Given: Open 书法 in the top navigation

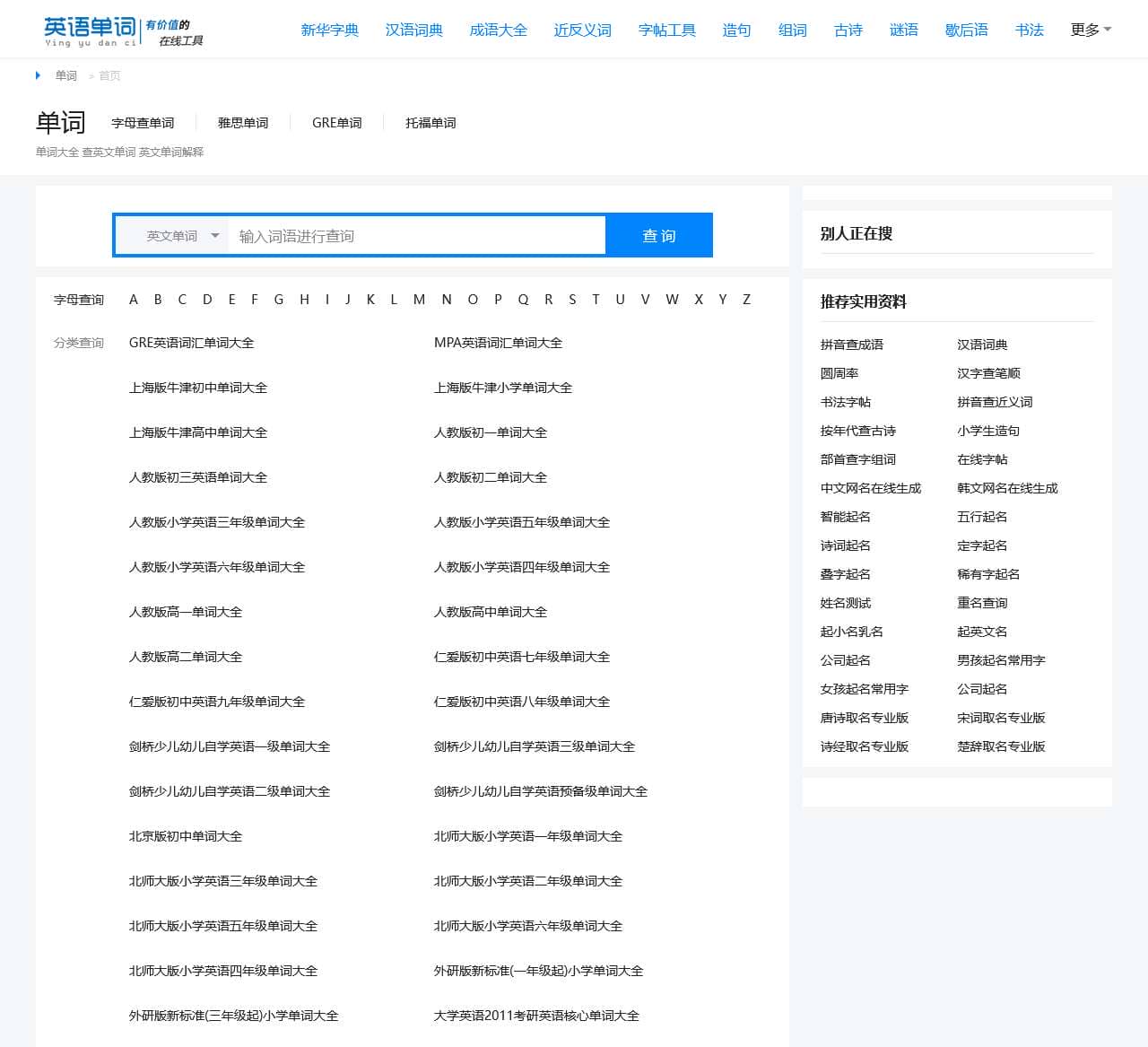Looking at the screenshot, I should (1030, 30).
